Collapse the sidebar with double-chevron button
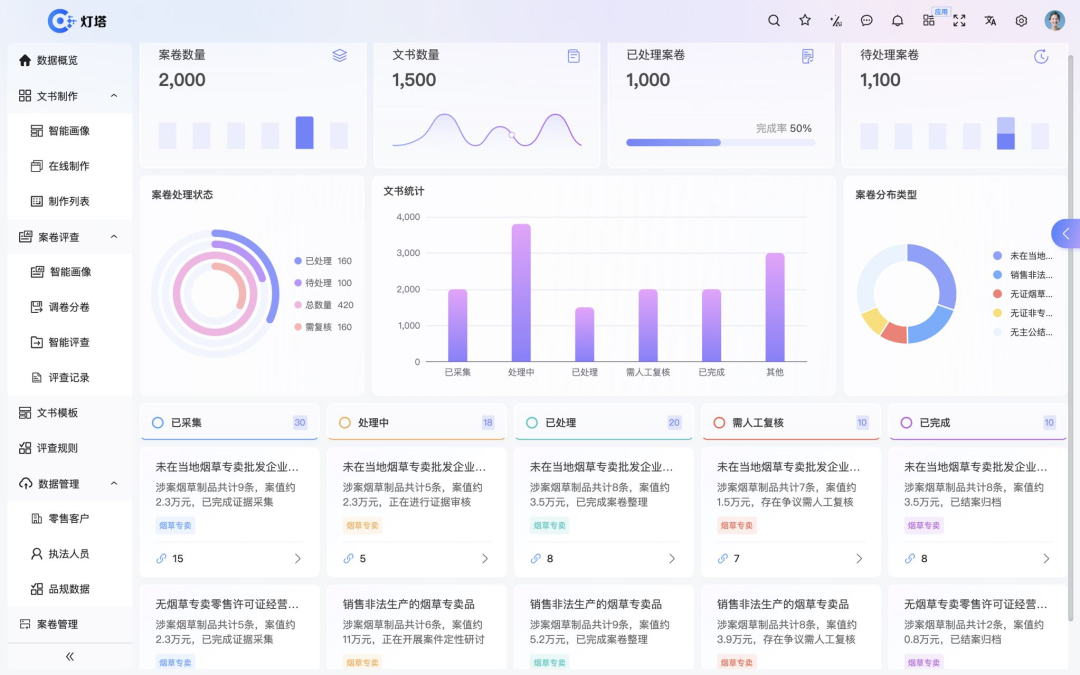 70,657
